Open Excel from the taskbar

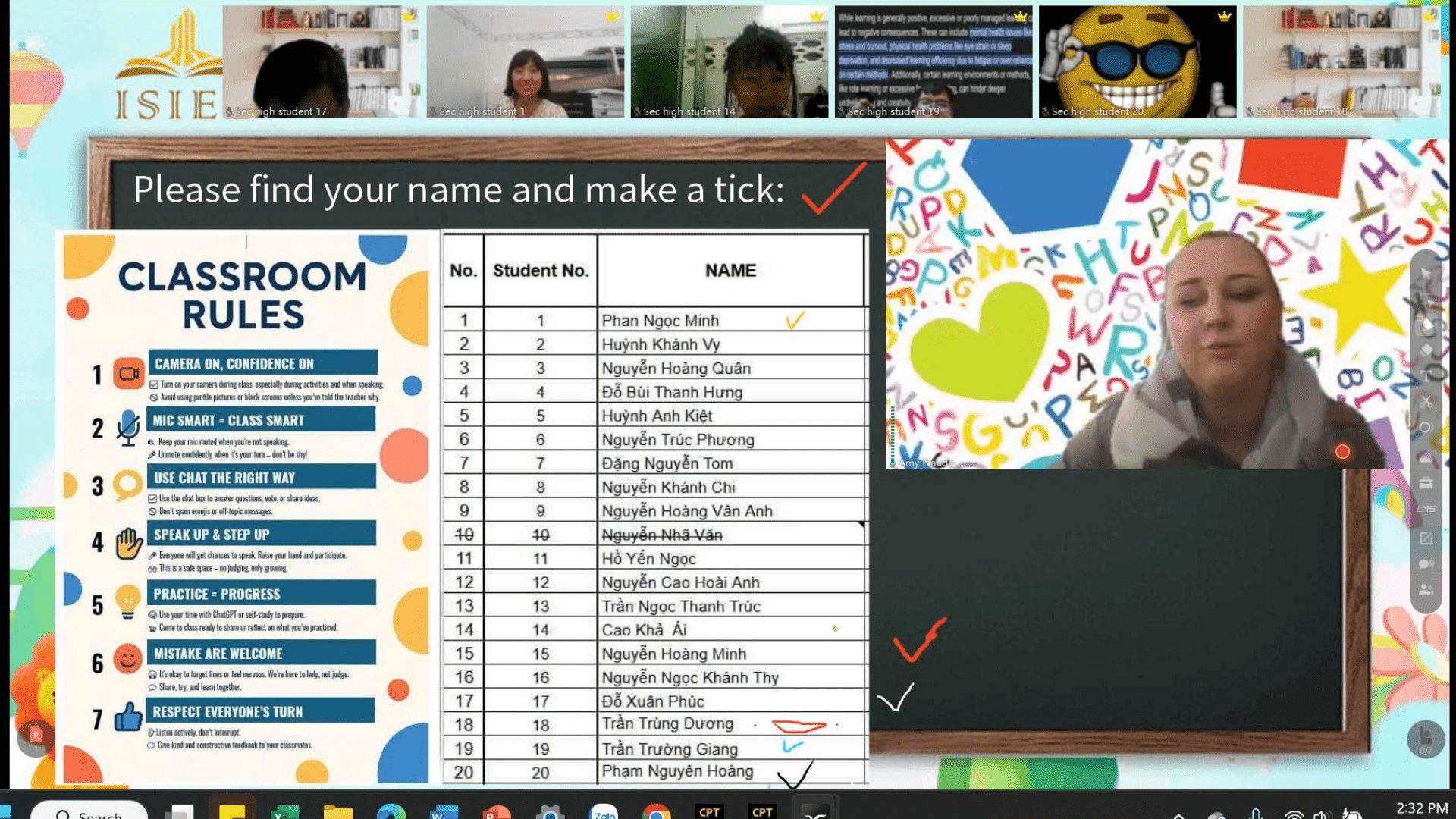coord(285,813)
